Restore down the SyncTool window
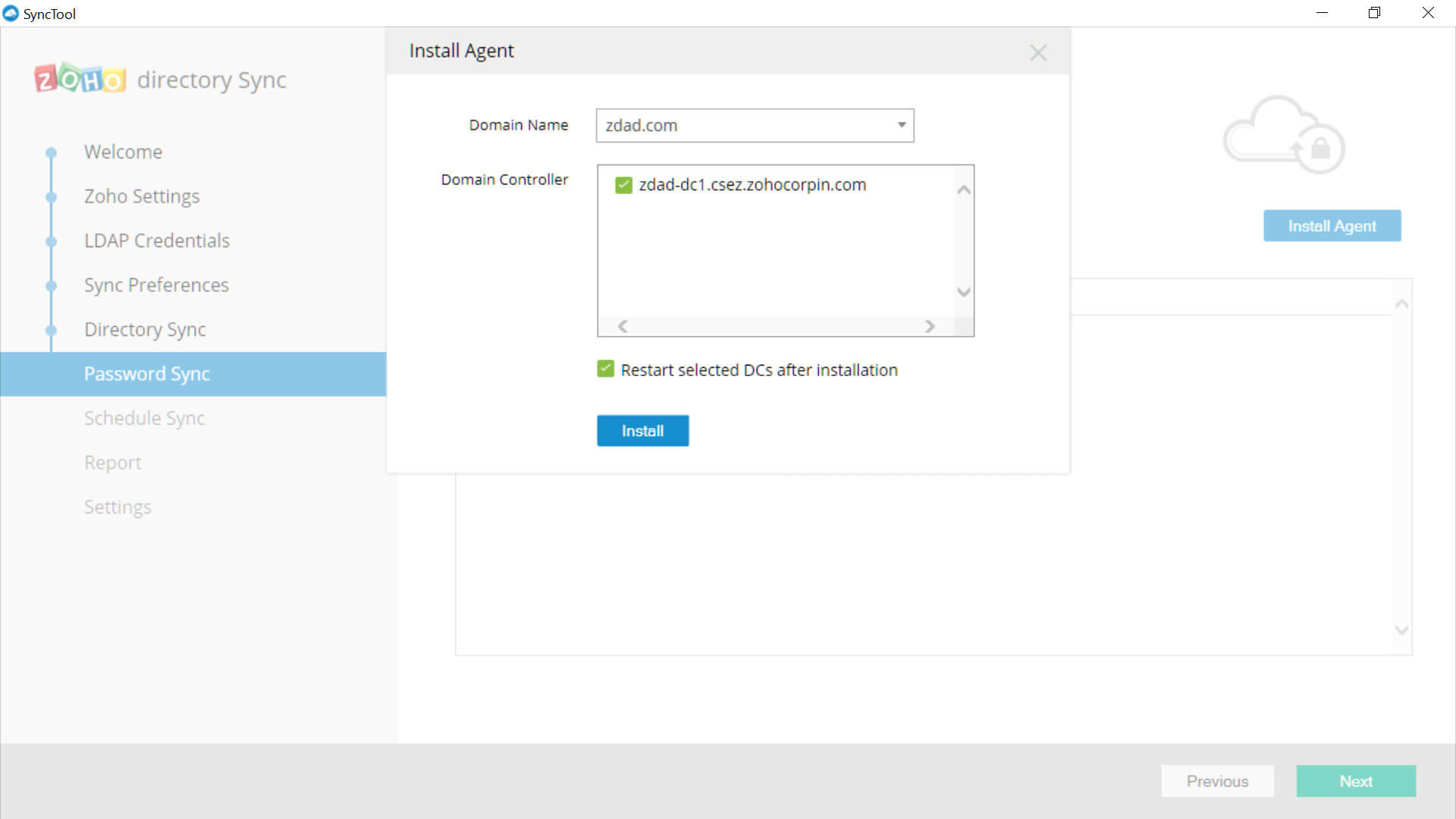Image resolution: width=1456 pixels, height=819 pixels. tap(1374, 13)
